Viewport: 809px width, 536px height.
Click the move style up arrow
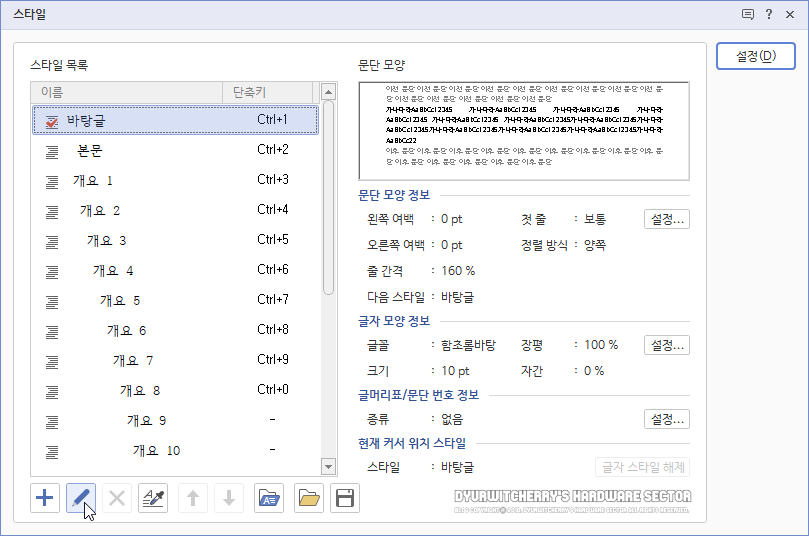(193, 498)
